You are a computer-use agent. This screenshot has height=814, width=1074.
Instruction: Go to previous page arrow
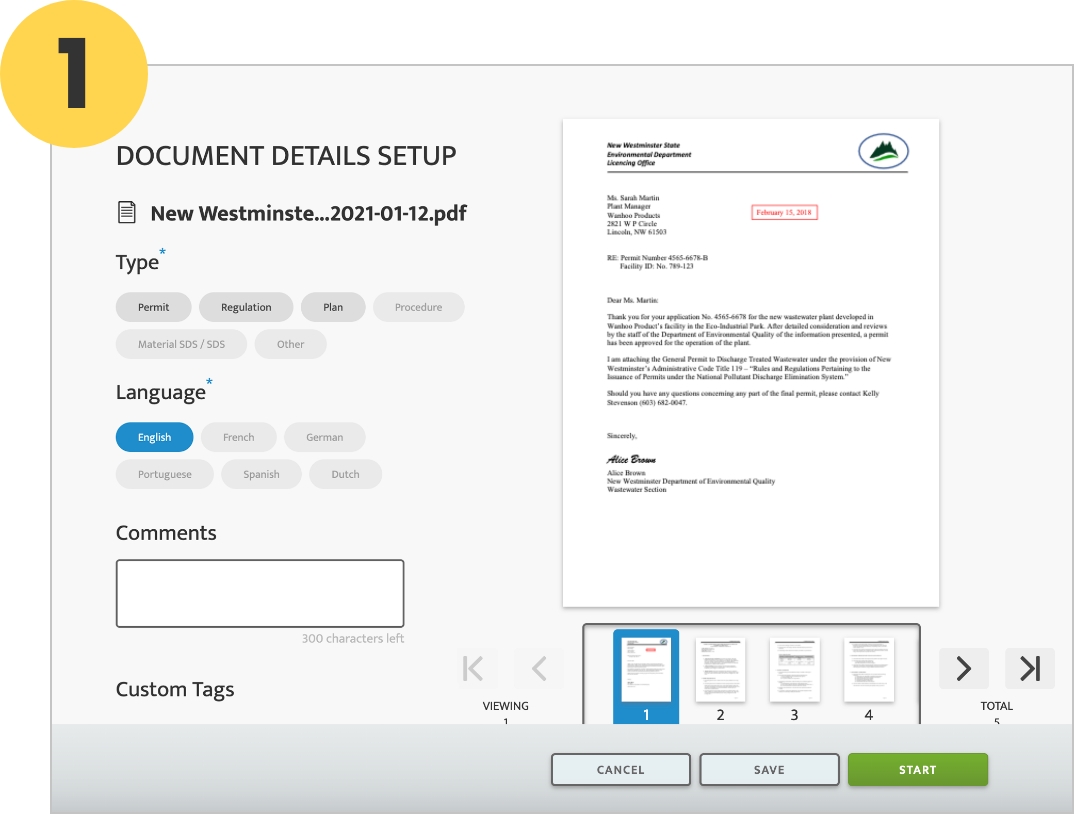point(539,668)
